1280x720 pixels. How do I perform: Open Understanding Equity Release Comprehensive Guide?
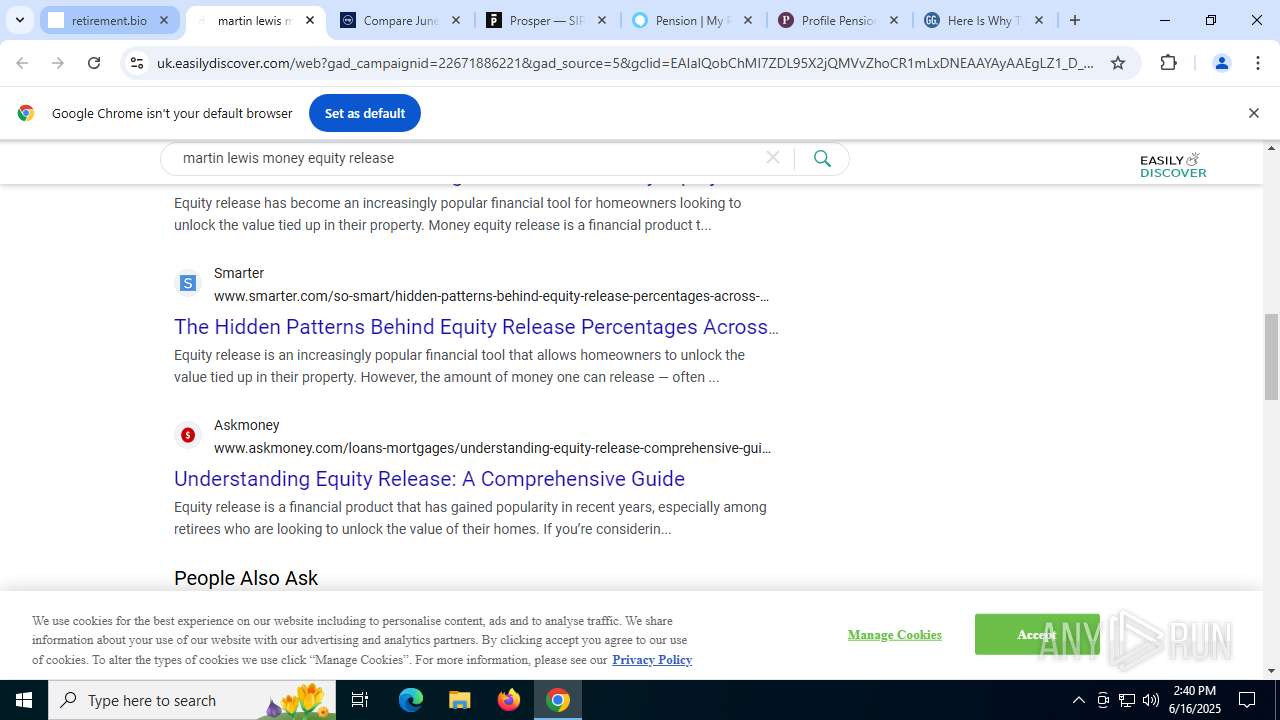click(429, 479)
